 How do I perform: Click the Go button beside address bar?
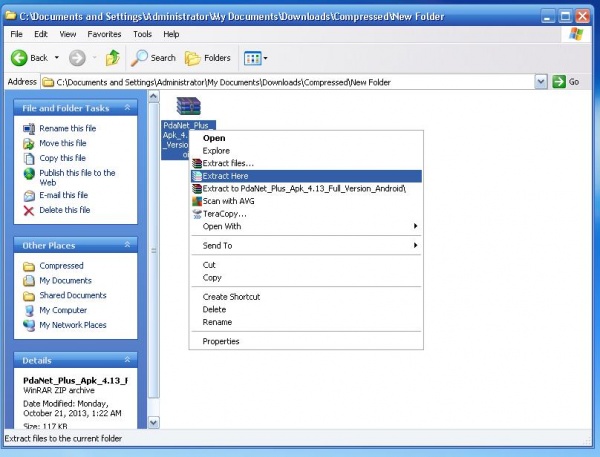(x=566, y=81)
